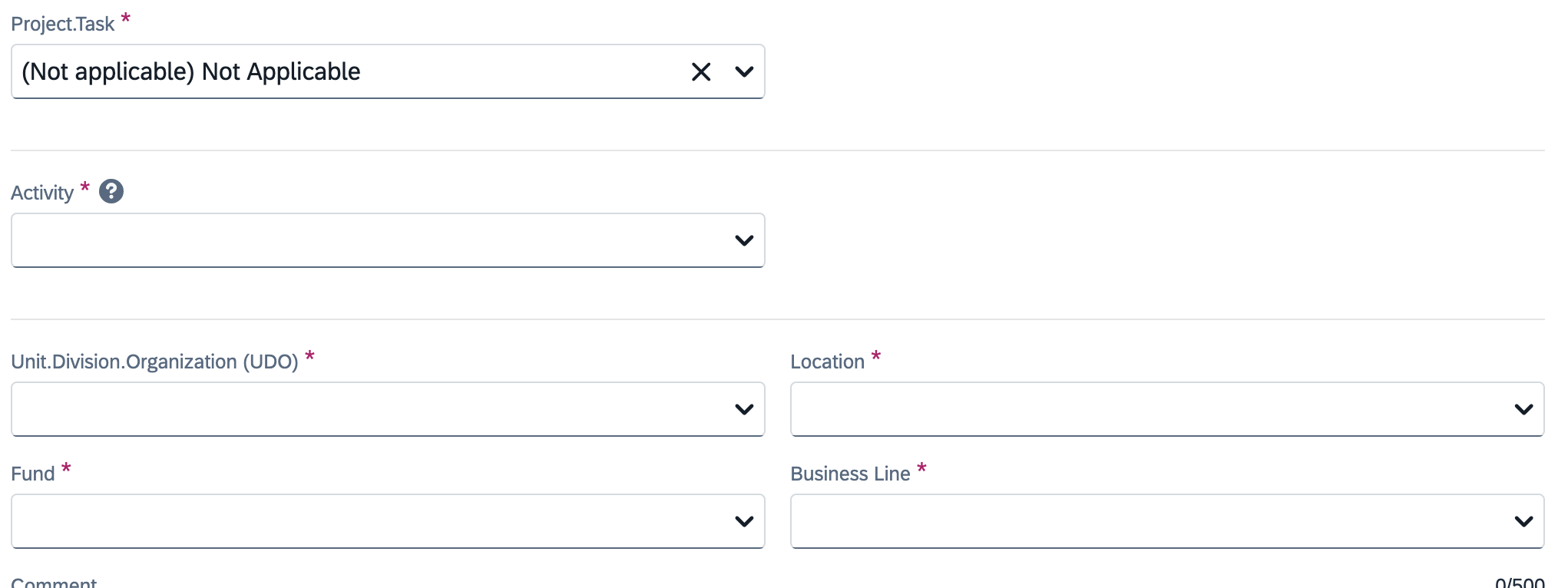The image size is (1568, 588).
Task: Select the Unit.Division.Organization (UDO) label
Action: 154,362
